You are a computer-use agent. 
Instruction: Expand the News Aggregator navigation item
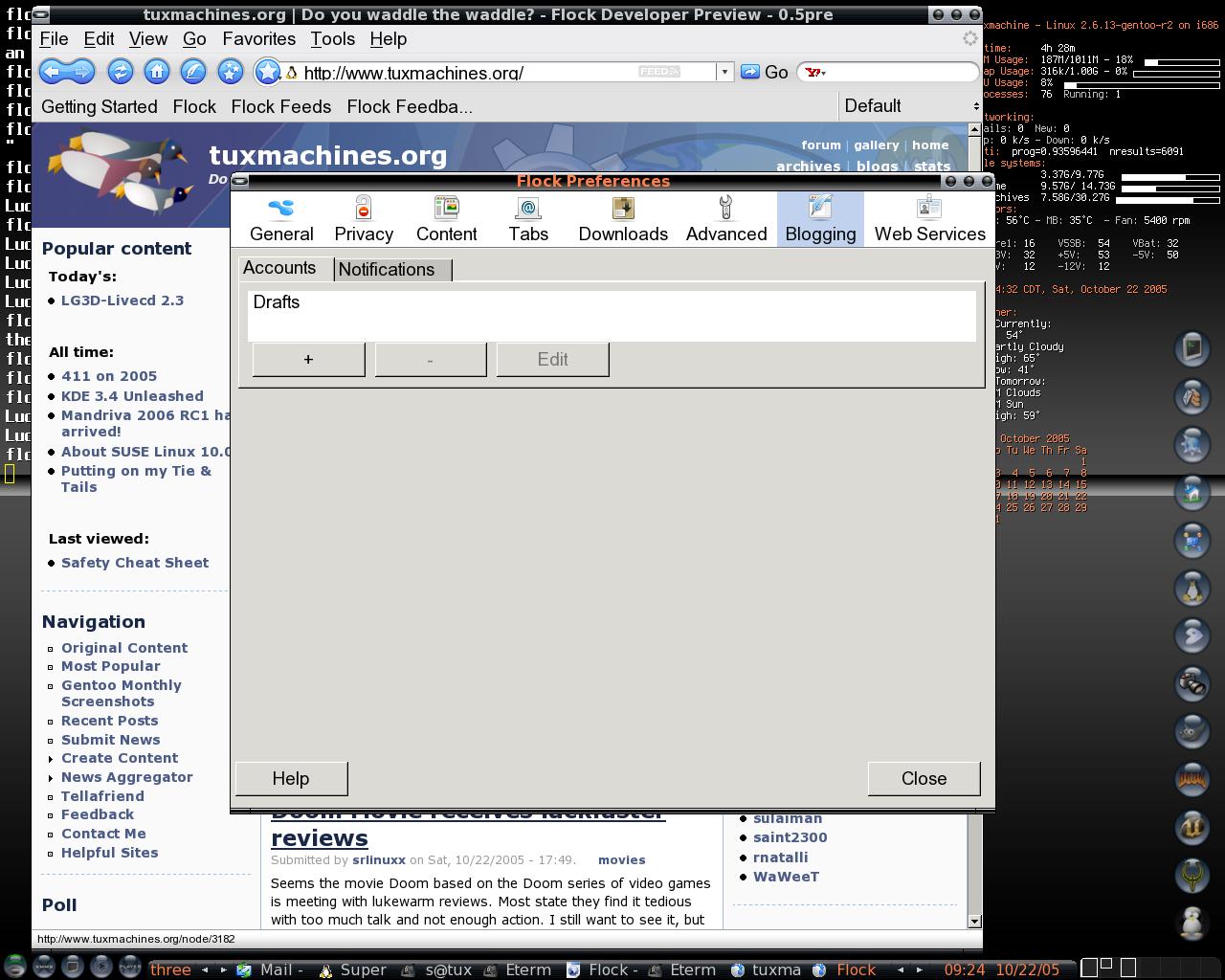[127, 777]
